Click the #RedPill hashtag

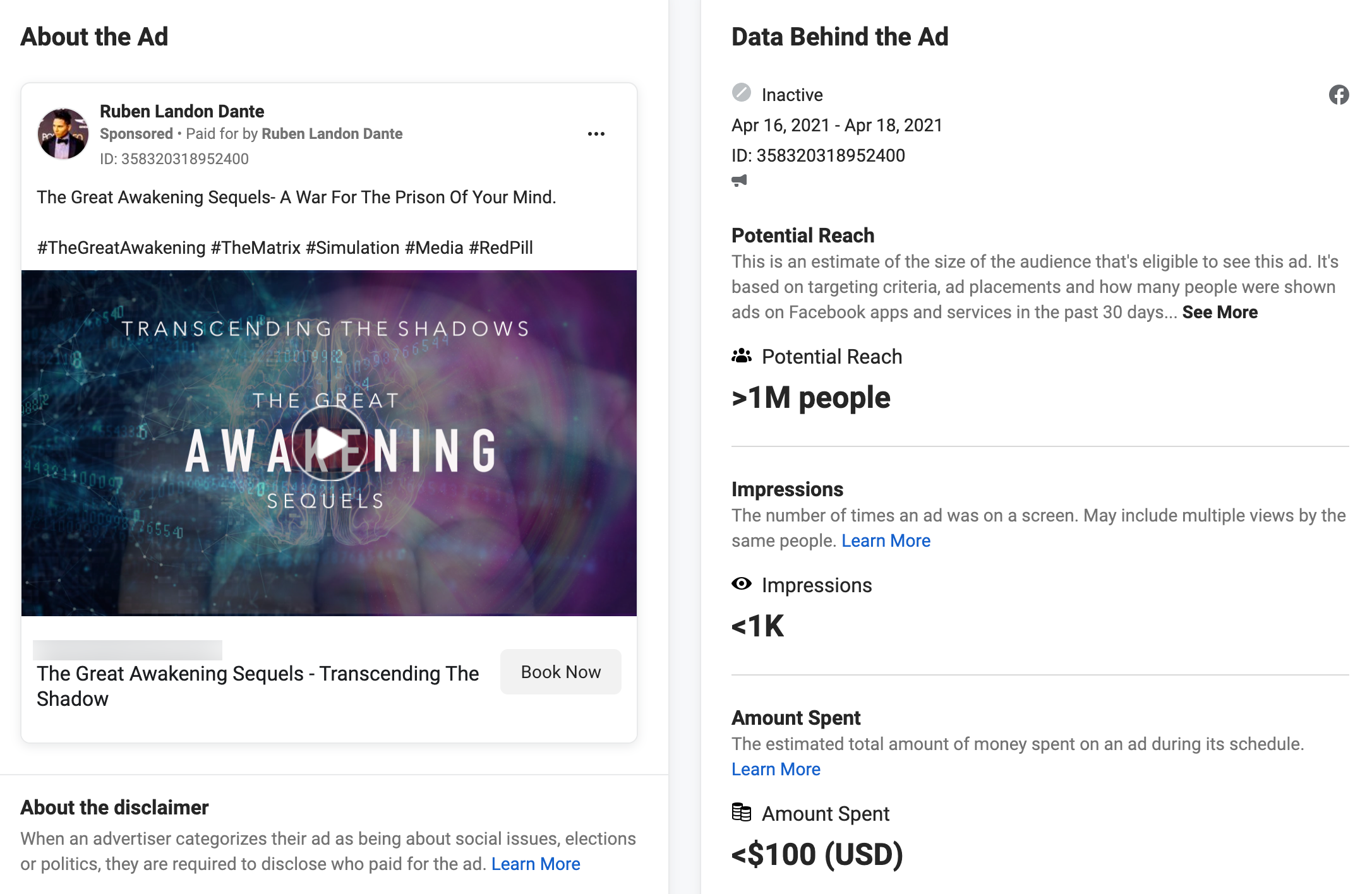[x=502, y=247]
